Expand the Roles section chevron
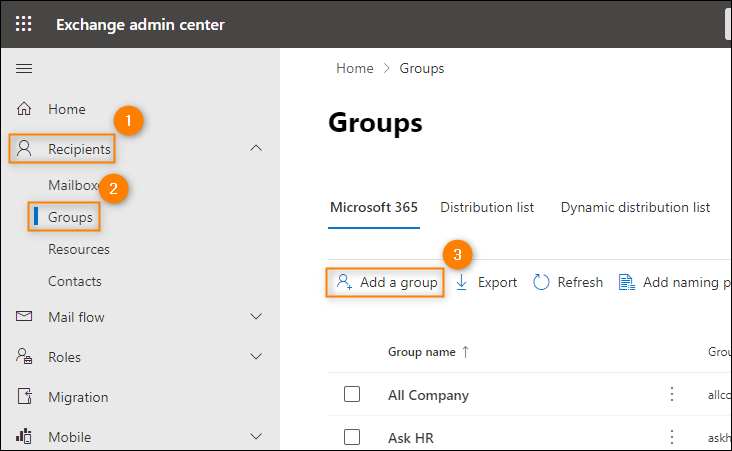732x451 pixels. click(256, 357)
